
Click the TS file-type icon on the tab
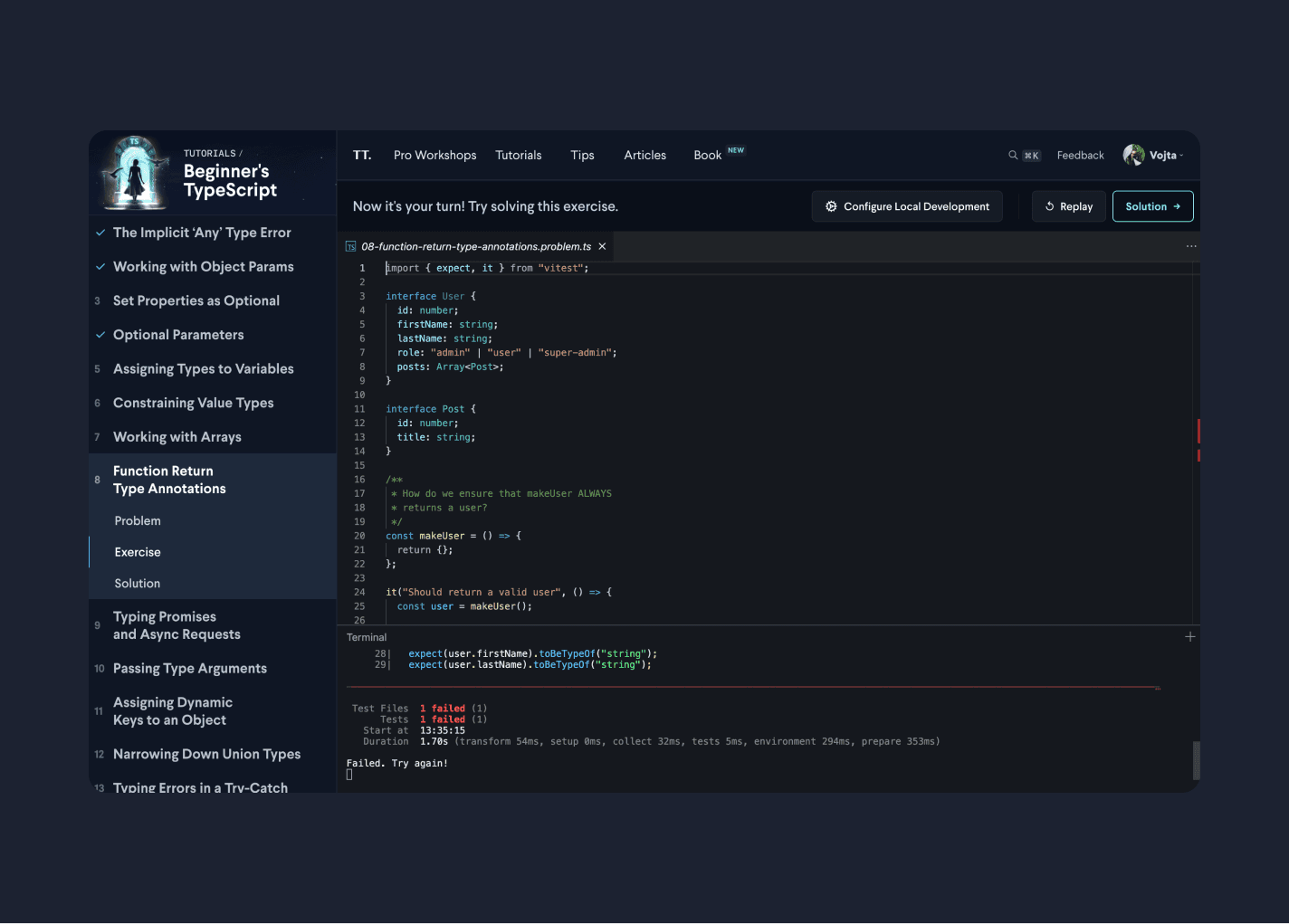coord(349,245)
